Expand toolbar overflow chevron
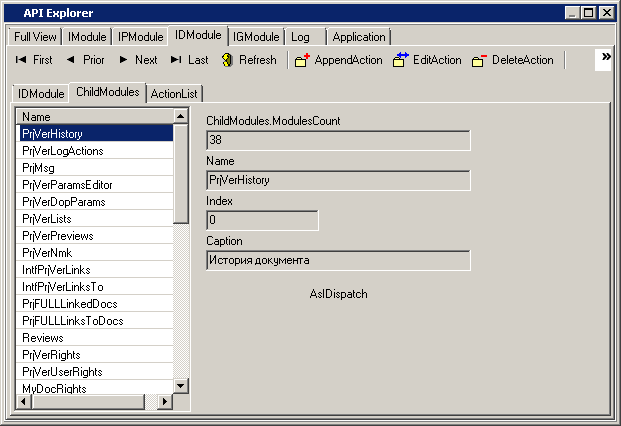This screenshot has height=426, width=621. pos(605,58)
